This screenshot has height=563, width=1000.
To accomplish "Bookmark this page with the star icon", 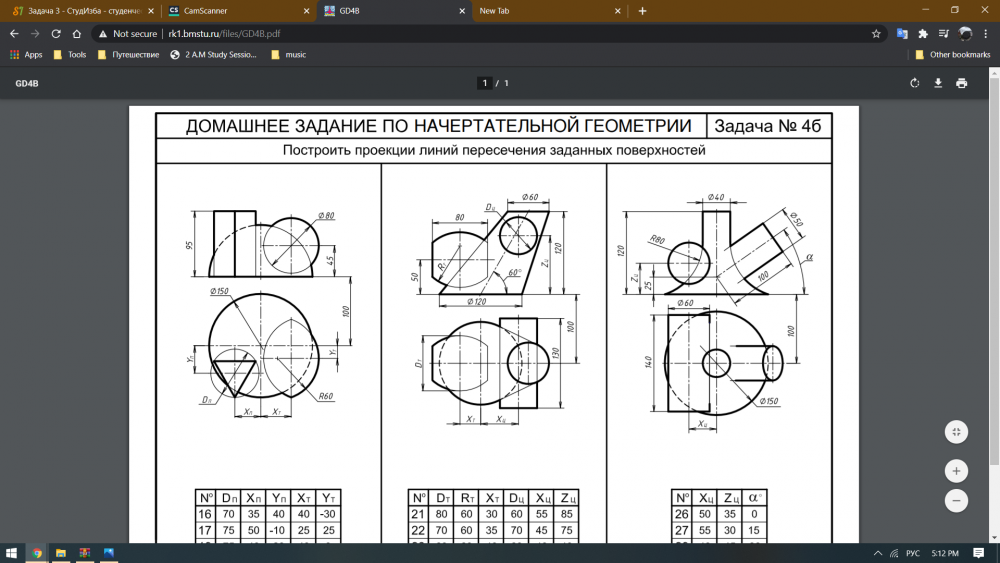I will pos(876,33).
